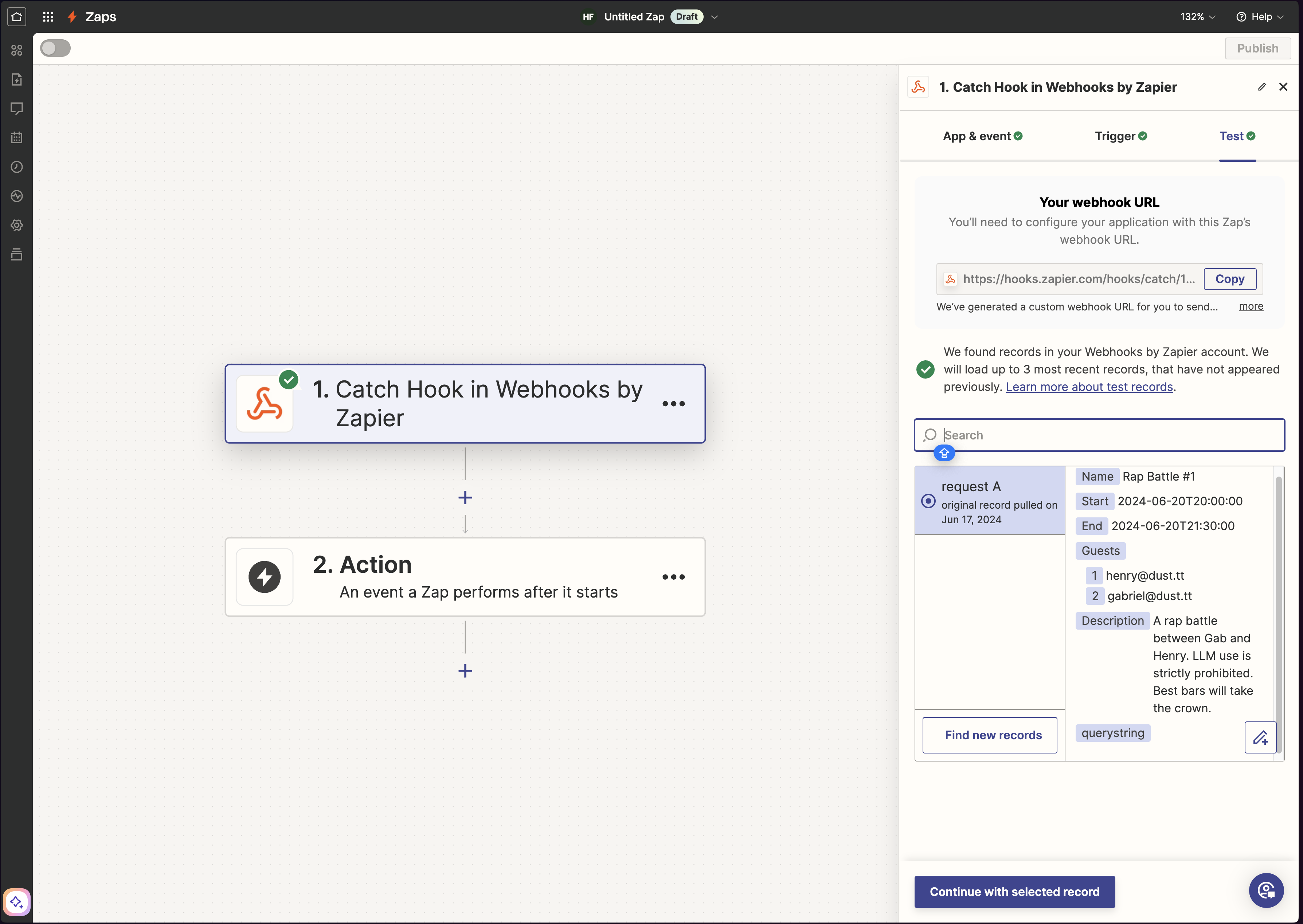Rename step using pencil icon
This screenshot has height=924, width=1303.
tap(1261, 86)
